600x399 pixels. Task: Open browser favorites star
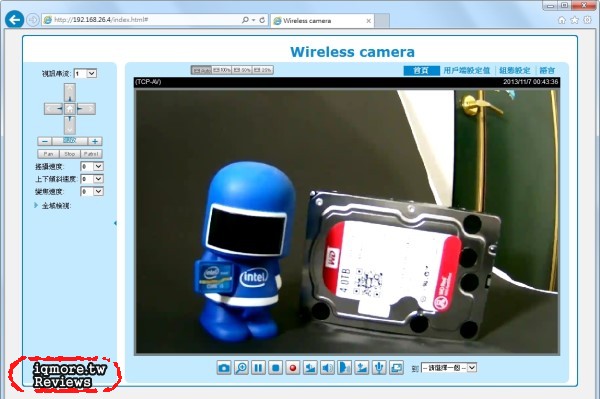(574, 20)
